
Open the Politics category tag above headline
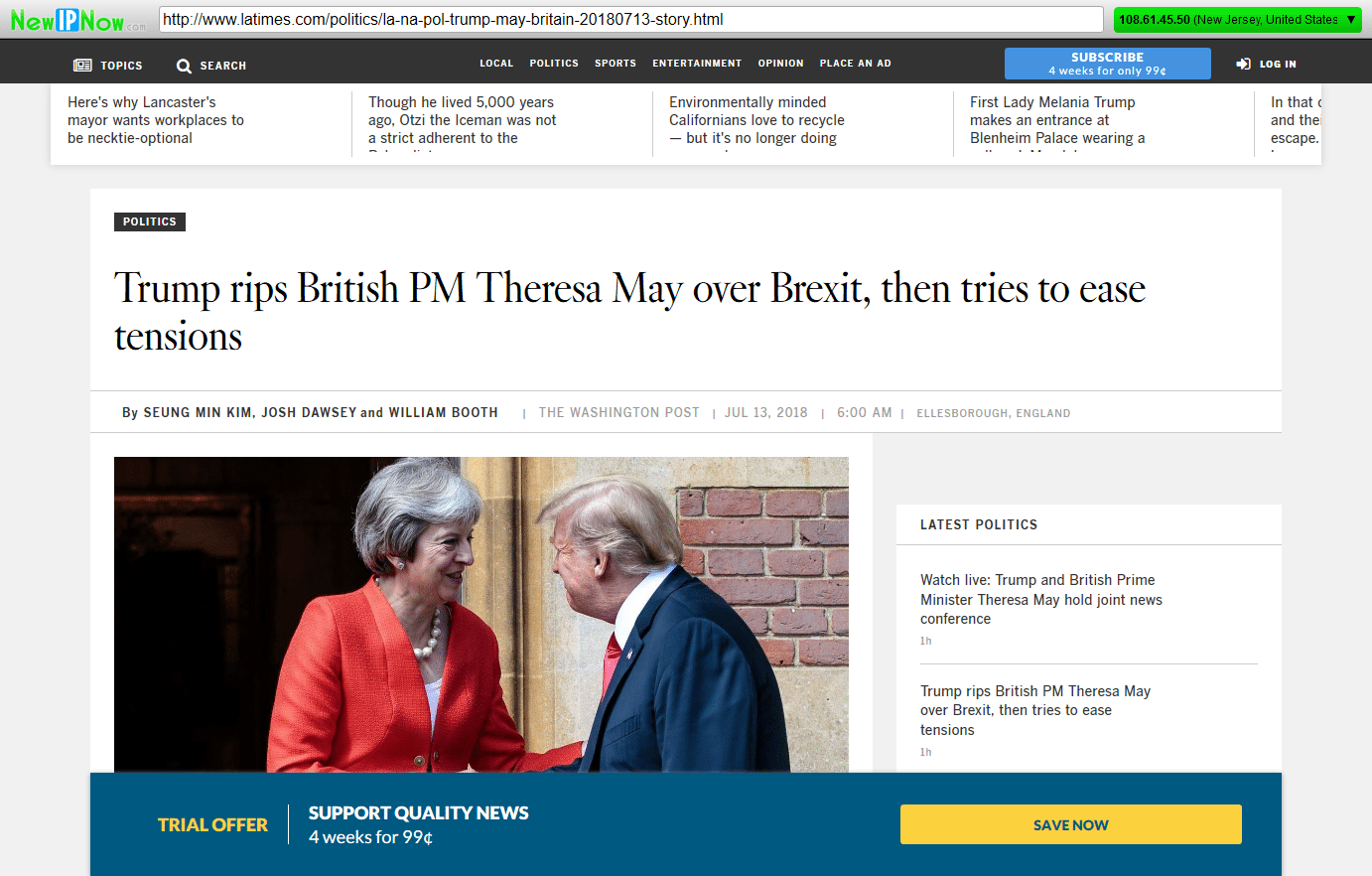click(x=150, y=221)
